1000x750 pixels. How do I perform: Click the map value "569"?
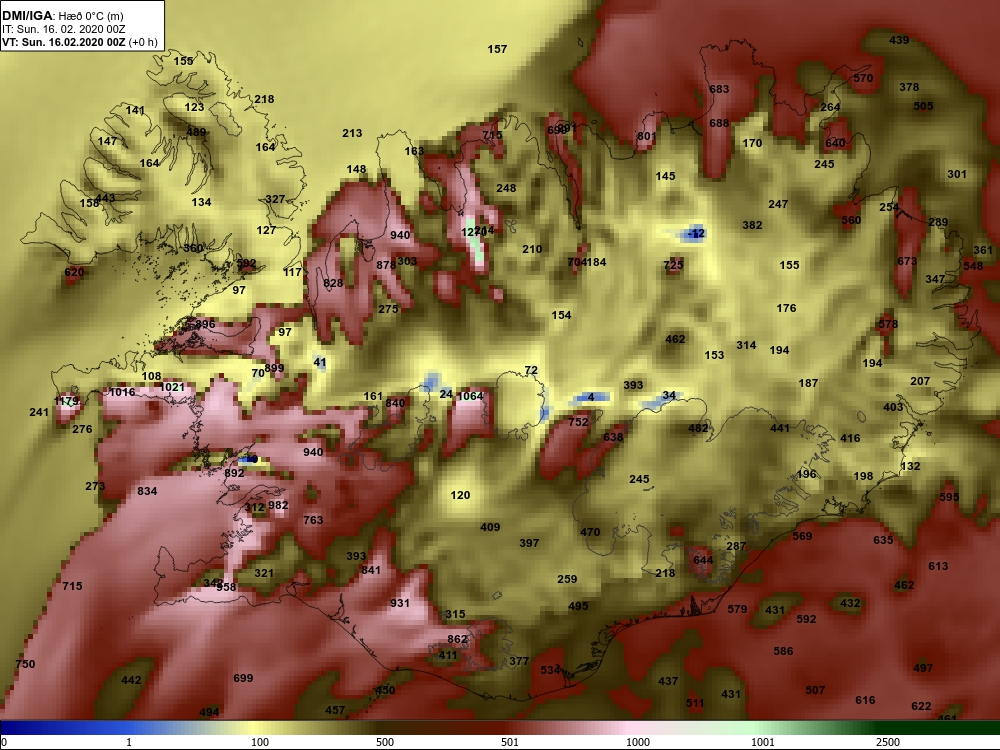tap(802, 536)
